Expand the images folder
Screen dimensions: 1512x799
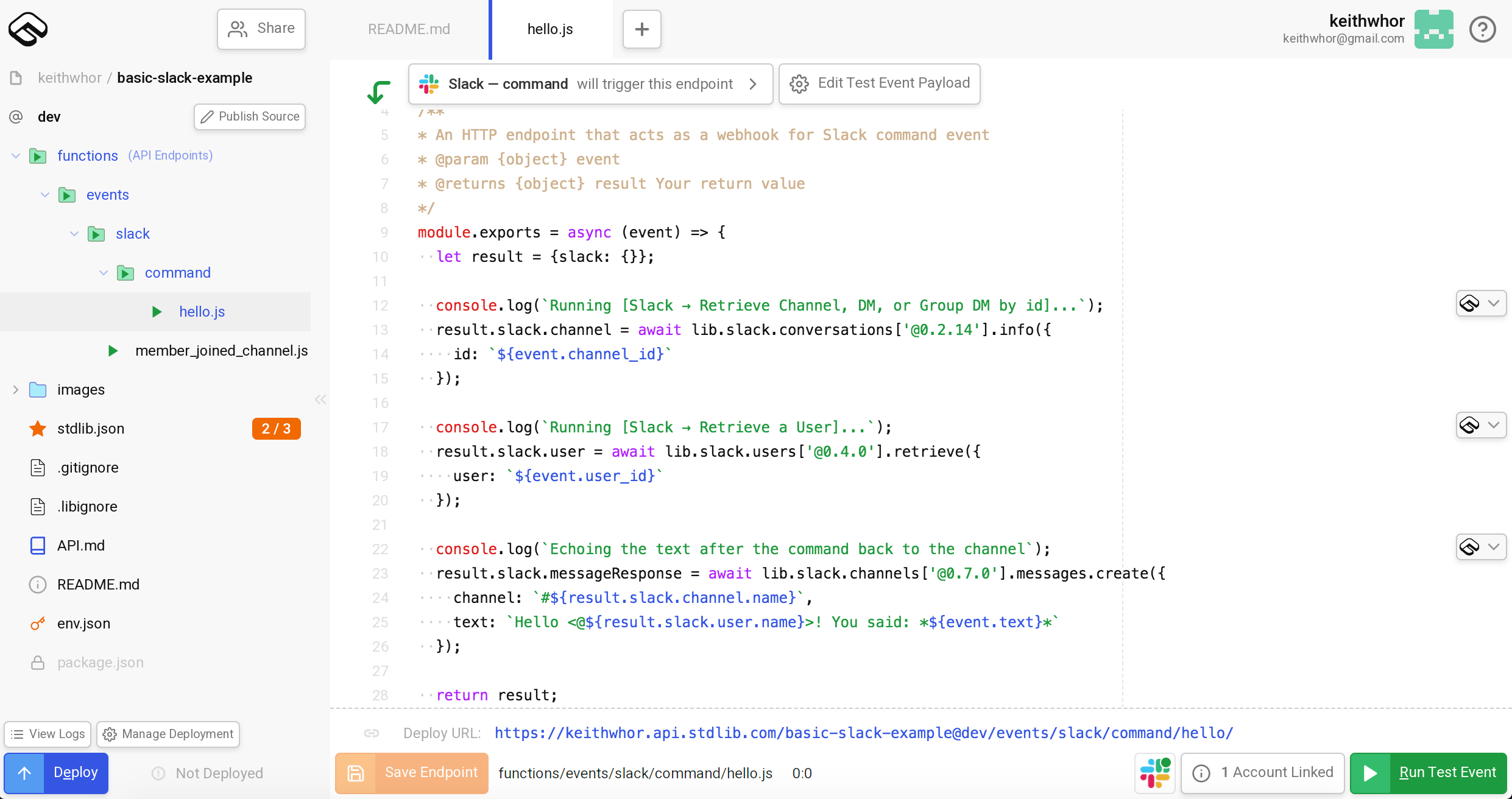coord(15,390)
